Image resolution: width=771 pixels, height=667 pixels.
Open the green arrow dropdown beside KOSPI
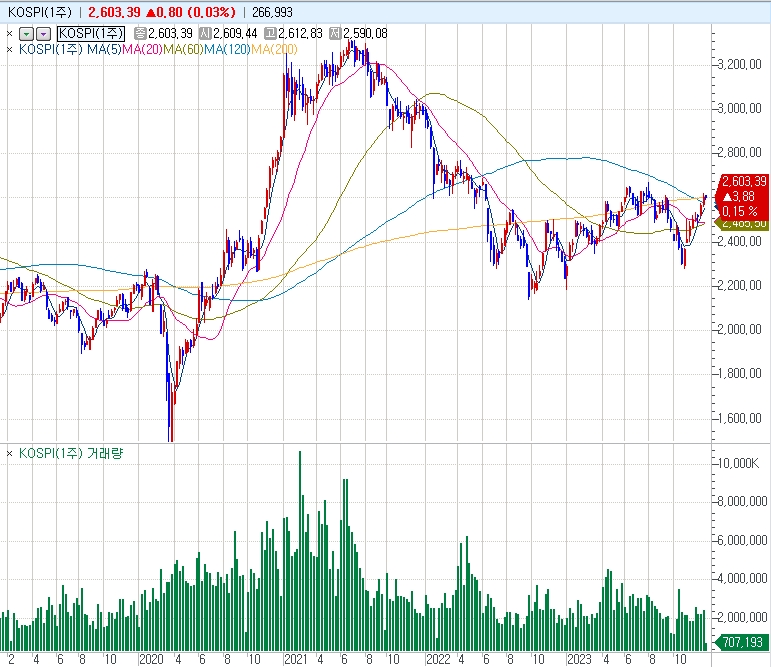26,34
